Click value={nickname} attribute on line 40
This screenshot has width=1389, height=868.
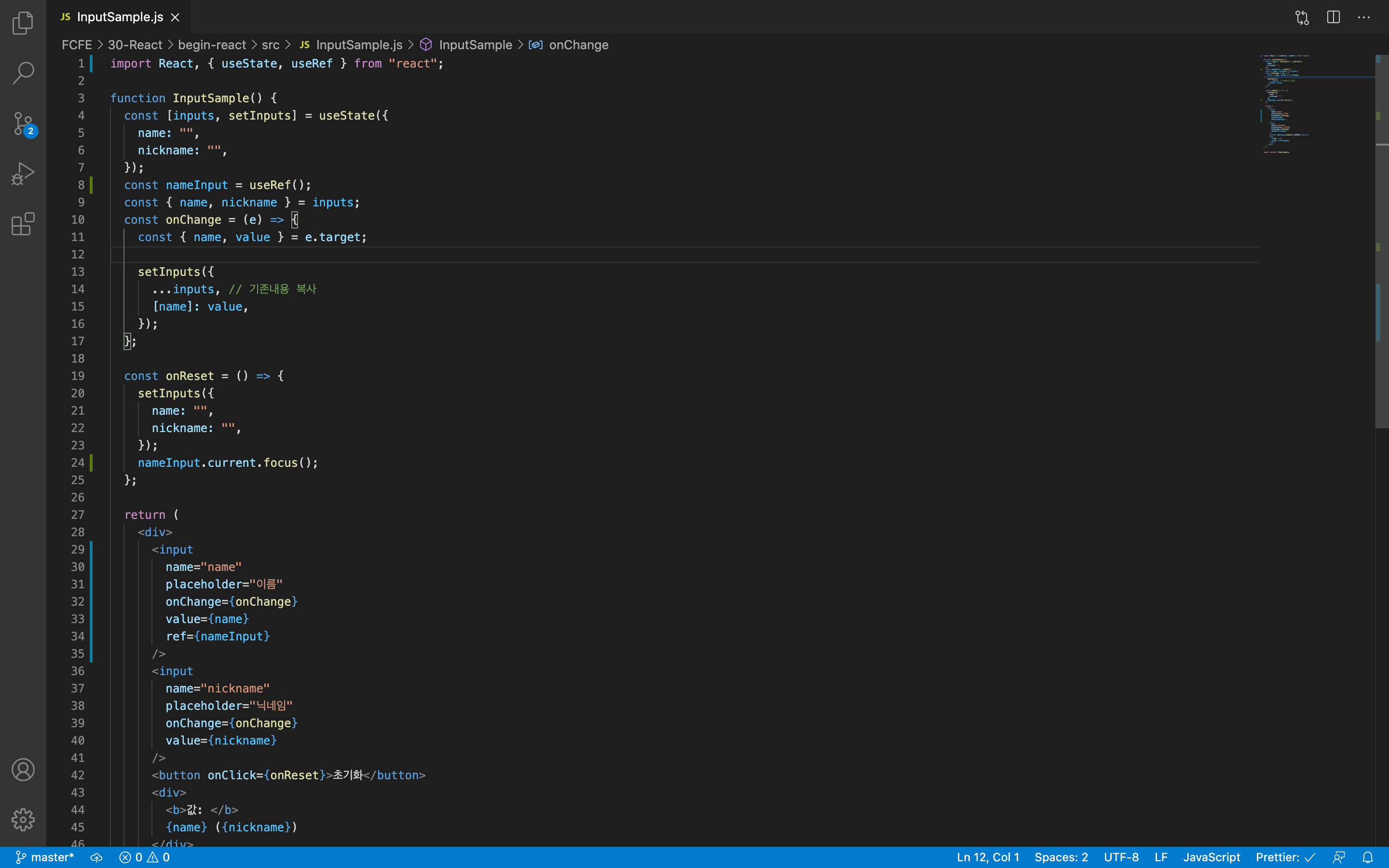[x=221, y=741]
